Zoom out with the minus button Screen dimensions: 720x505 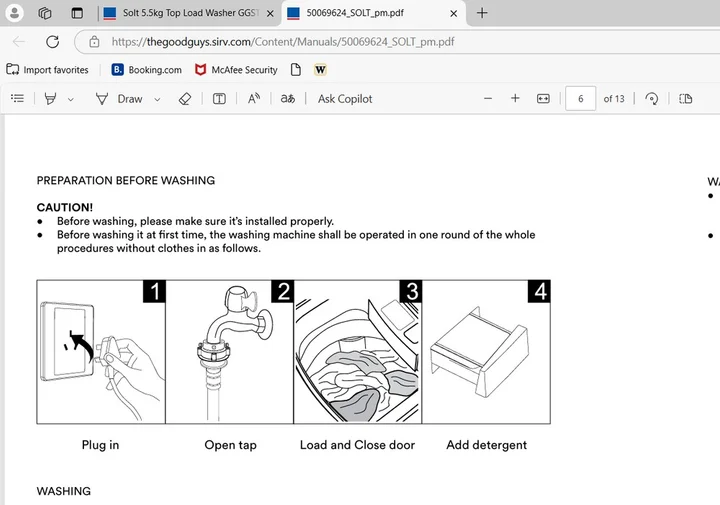(488, 99)
